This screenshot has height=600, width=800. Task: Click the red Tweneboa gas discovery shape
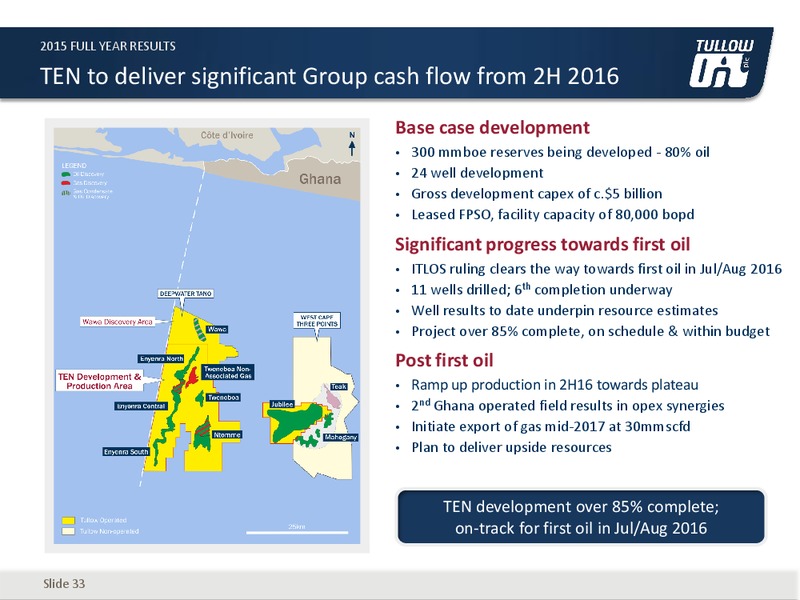pyautogui.click(x=192, y=377)
